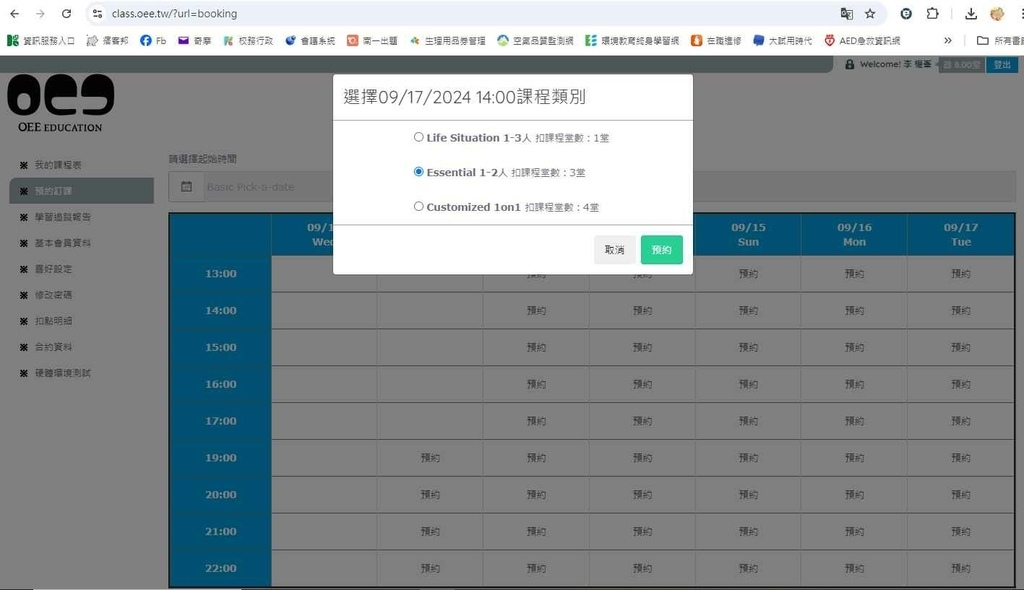Reload the booking page
The image size is (1024, 590).
point(66,13)
